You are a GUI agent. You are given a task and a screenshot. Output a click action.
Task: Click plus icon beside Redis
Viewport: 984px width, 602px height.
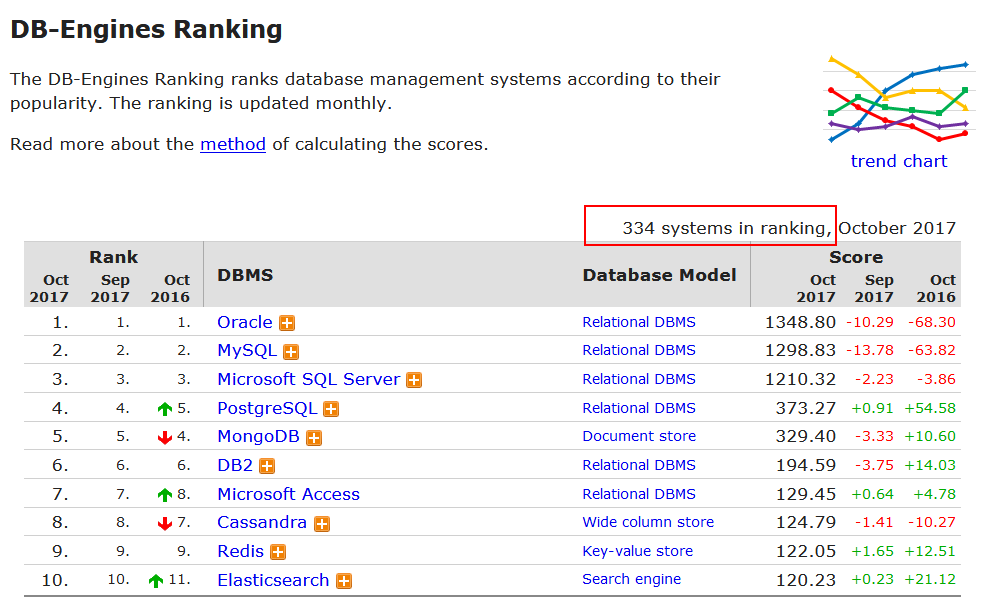point(278,552)
